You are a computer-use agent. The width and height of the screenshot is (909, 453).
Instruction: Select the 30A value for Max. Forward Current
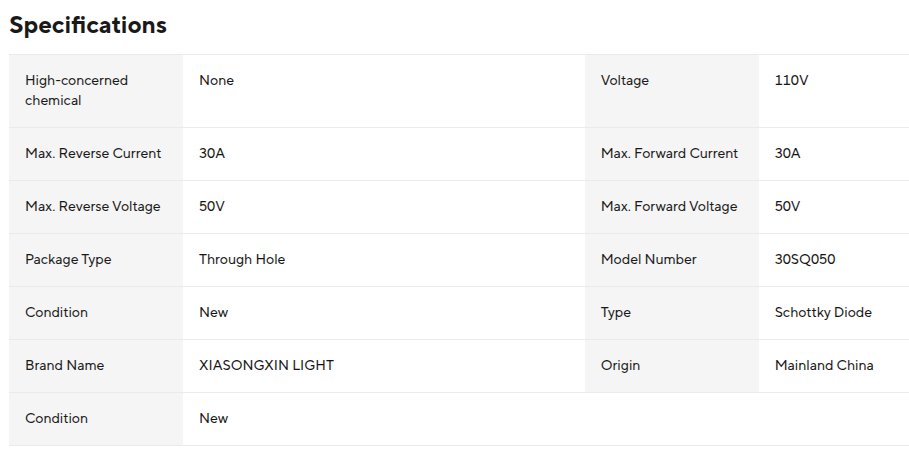[x=788, y=153]
